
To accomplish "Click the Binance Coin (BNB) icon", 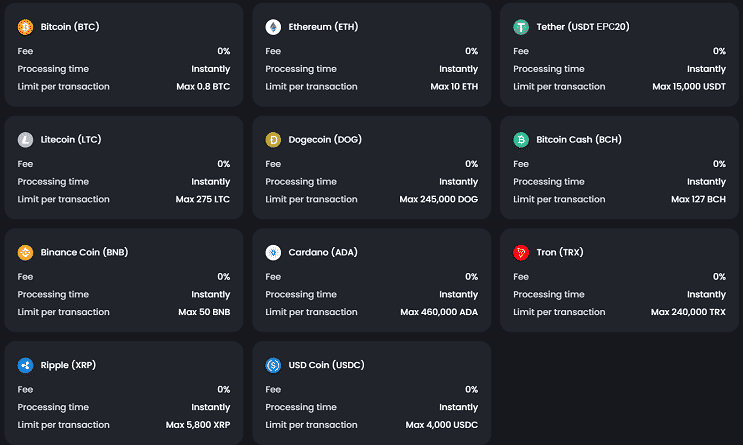I will pyautogui.click(x=26, y=253).
